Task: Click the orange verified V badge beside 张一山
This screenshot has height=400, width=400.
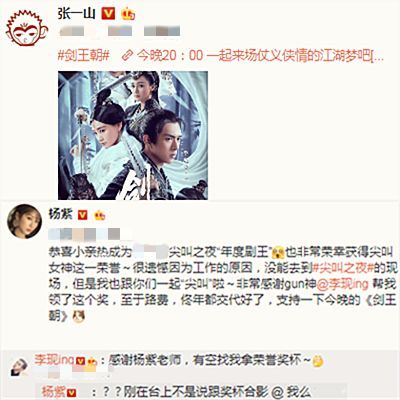Action: (108, 14)
